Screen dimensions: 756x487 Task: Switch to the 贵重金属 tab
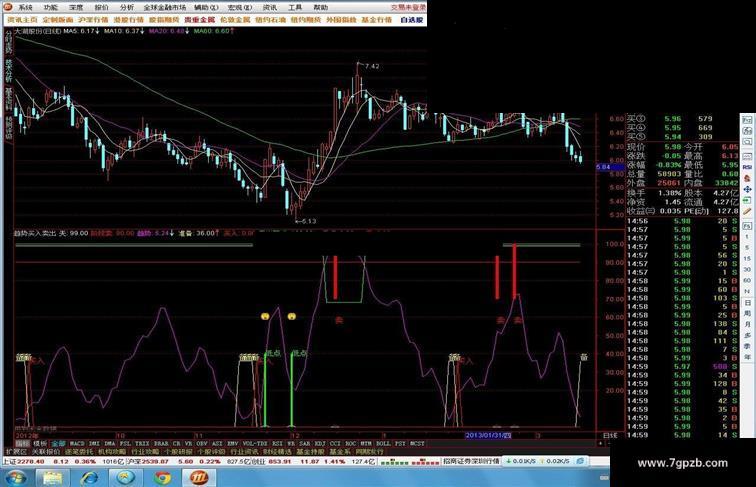pos(200,20)
